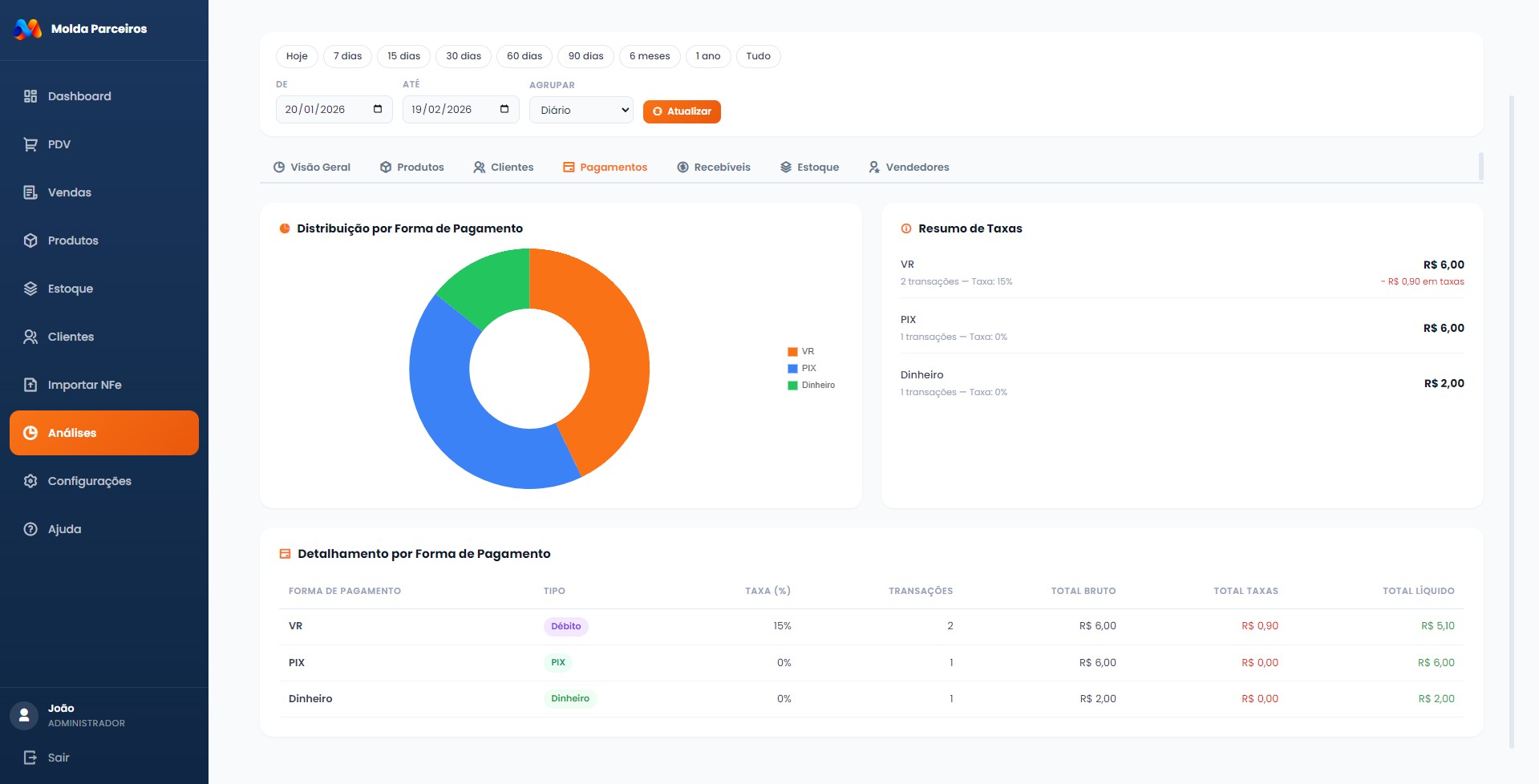
Task: Click the Estoque layers icon in sidebar
Action: [30, 289]
